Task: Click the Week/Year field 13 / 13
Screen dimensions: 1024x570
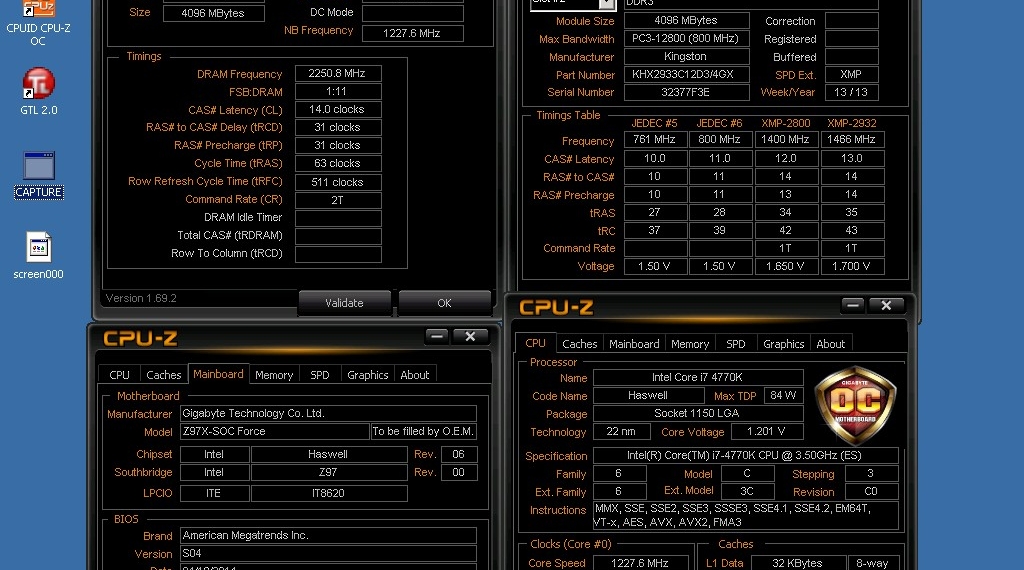Action: 851,92
